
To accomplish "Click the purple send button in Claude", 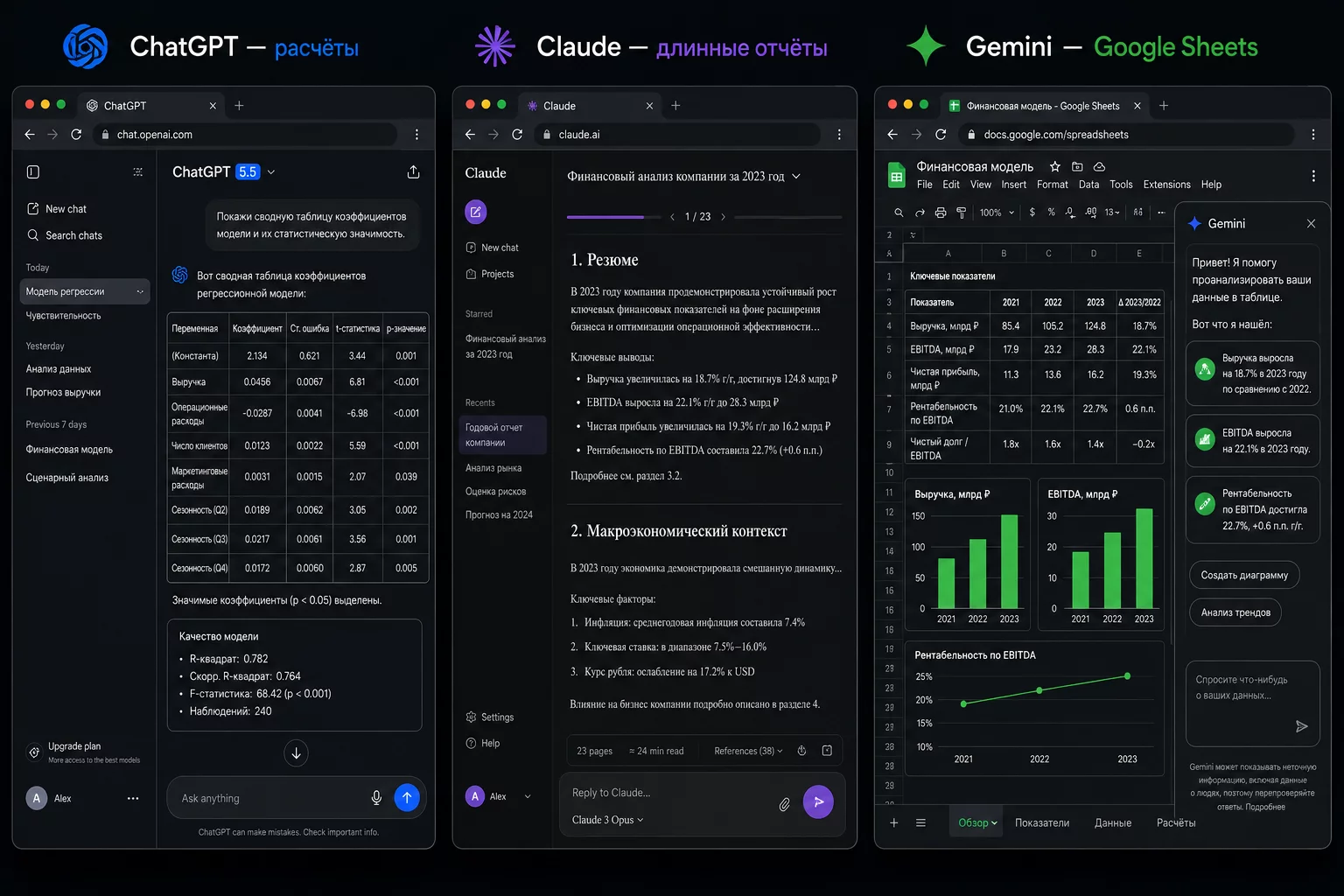I will [x=818, y=801].
